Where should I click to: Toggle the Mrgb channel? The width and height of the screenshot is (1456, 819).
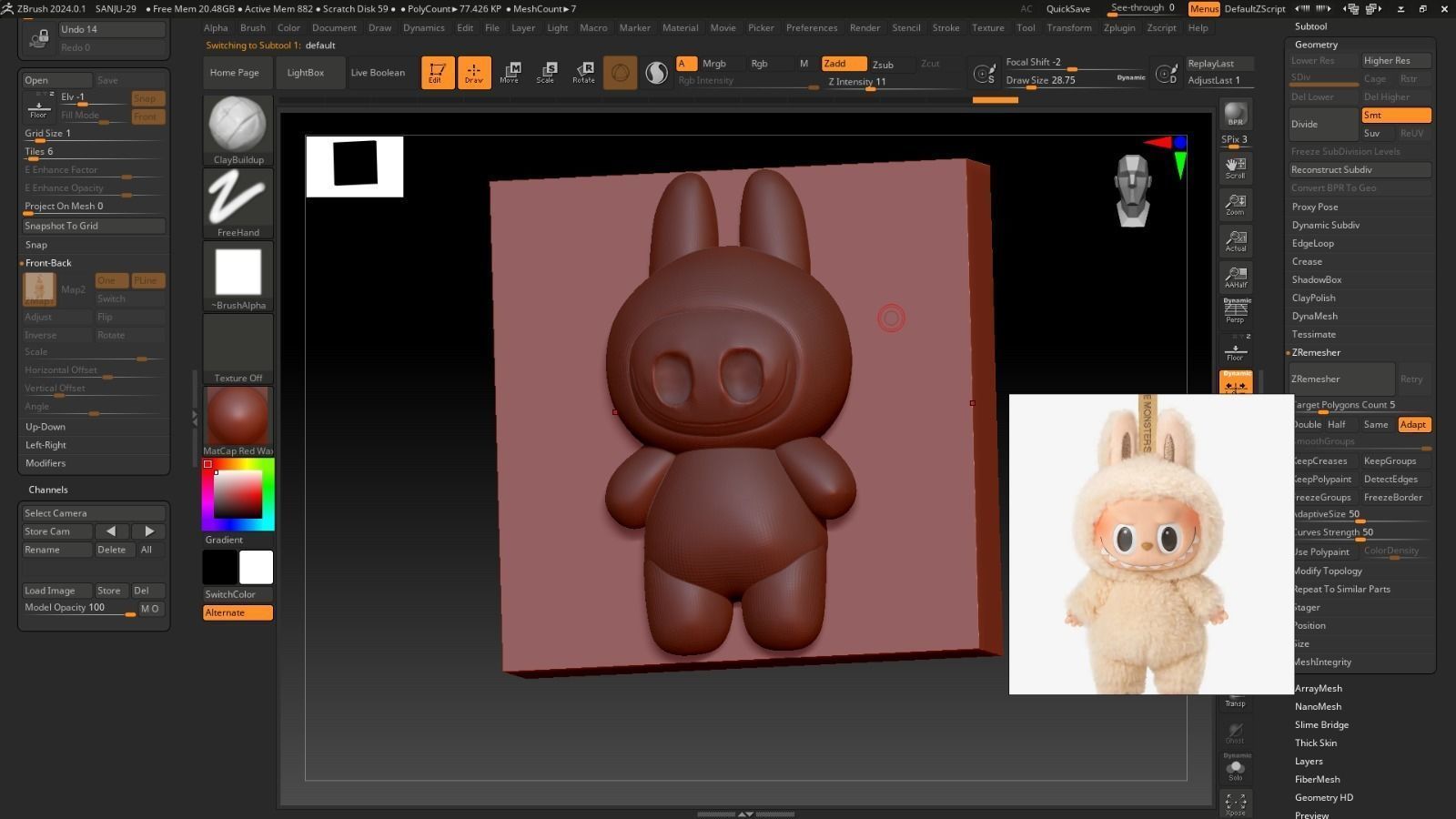coord(714,64)
